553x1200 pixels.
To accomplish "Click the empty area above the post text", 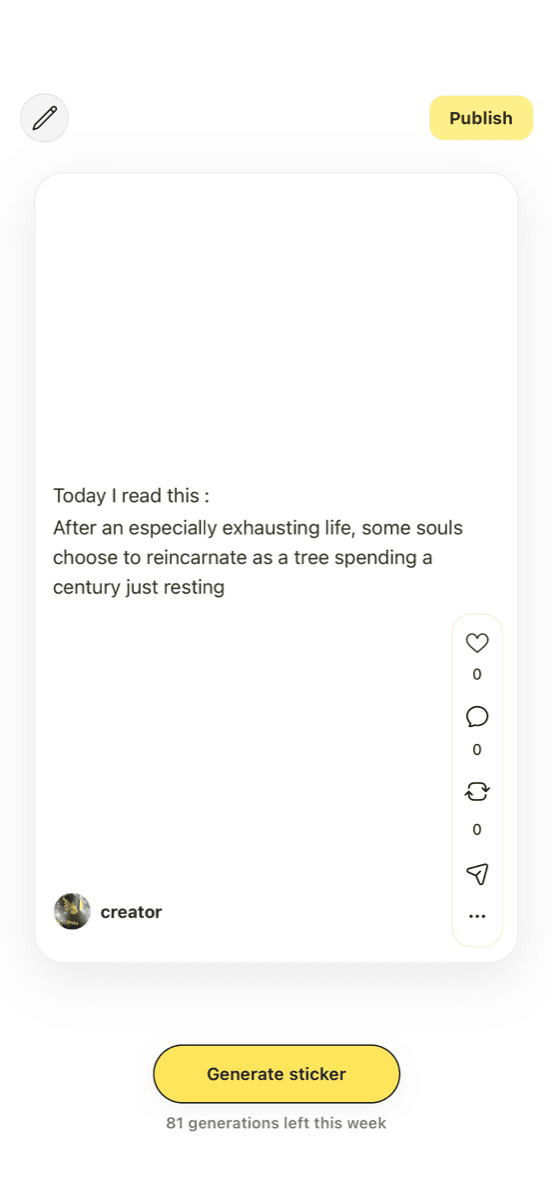I will click(276, 330).
